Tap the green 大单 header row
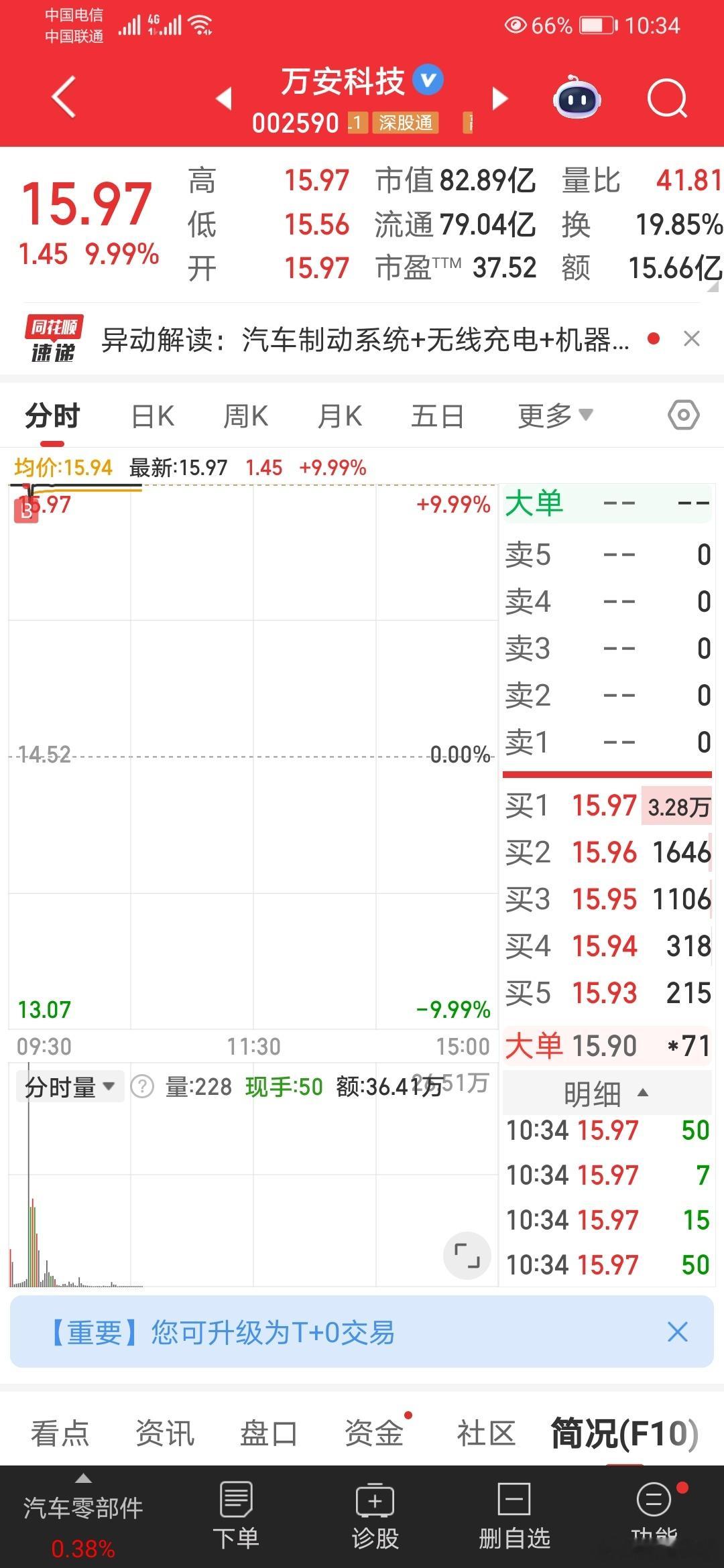The height and width of the screenshot is (1568, 724). click(607, 504)
